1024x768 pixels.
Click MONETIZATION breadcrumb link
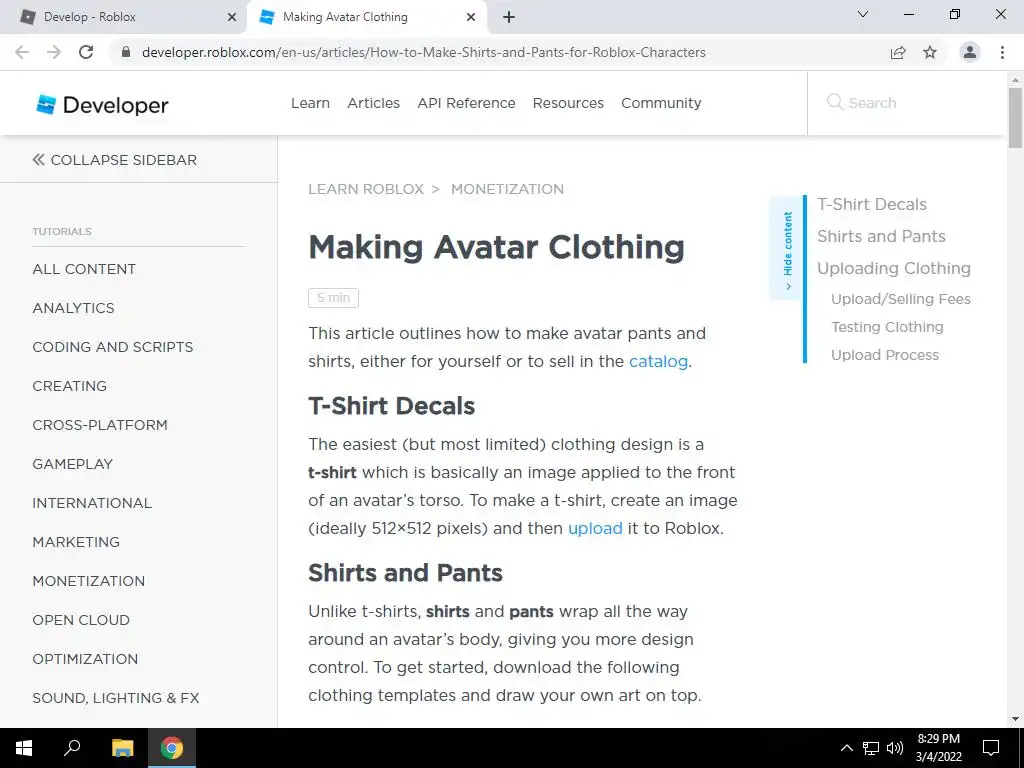coord(507,189)
